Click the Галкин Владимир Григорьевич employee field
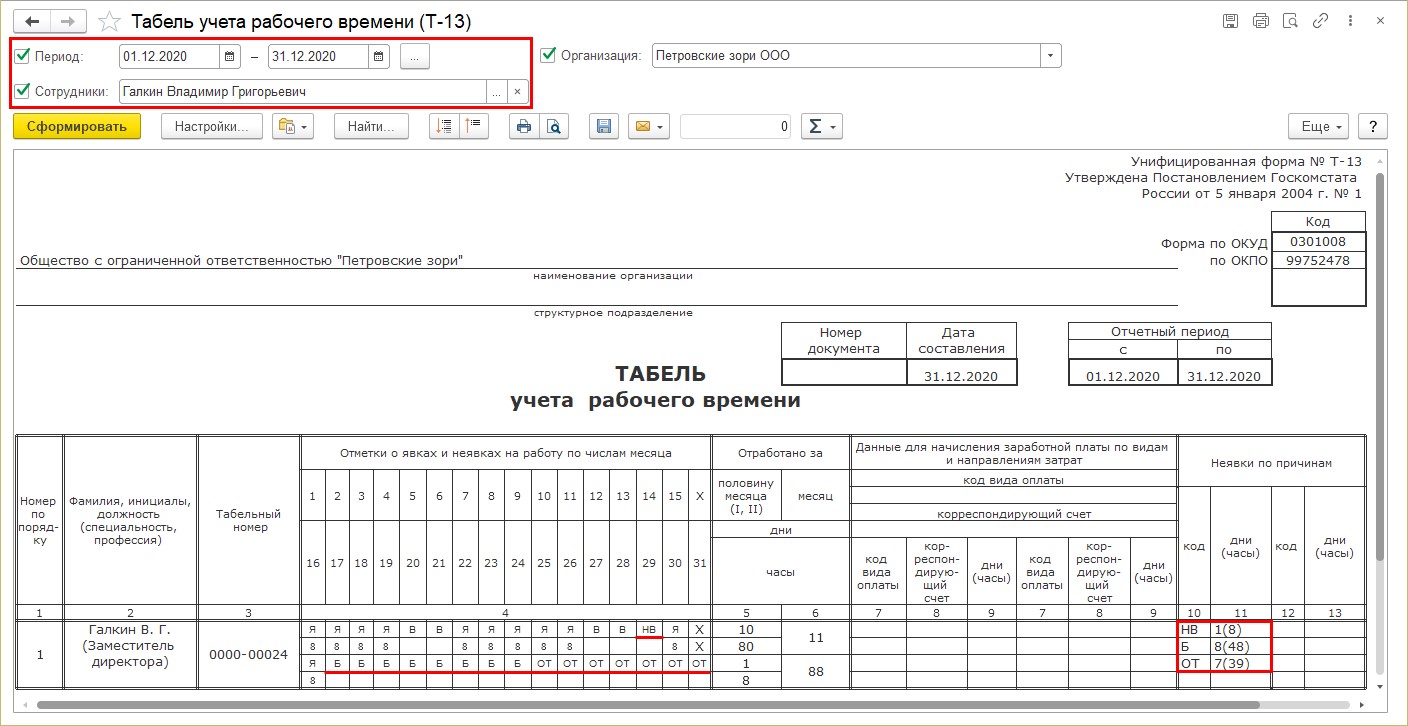1408x726 pixels. coord(302,91)
